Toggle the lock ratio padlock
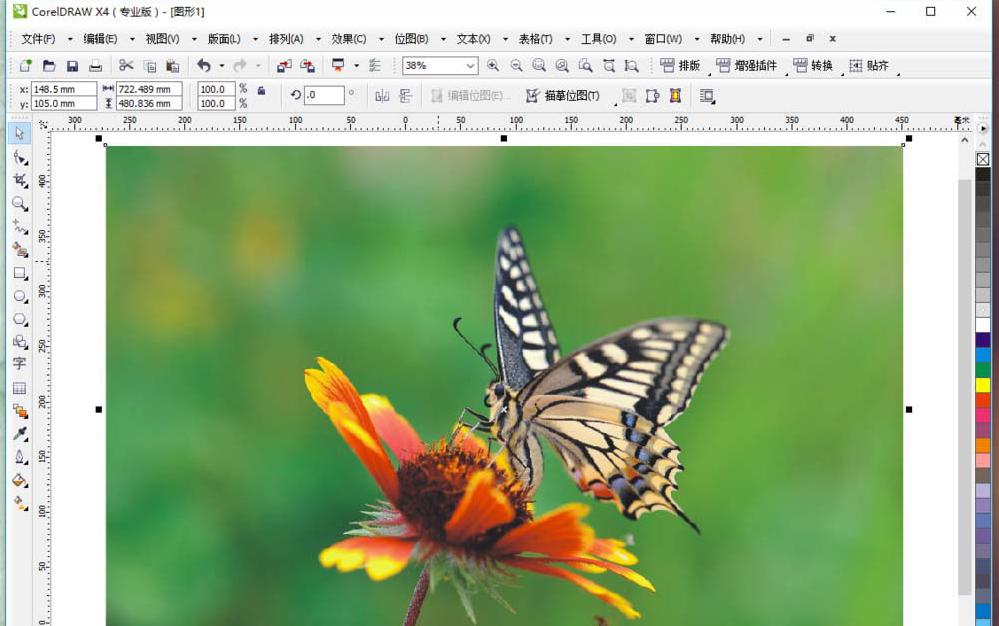This screenshot has width=999, height=626. pyautogui.click(x=261, y=90)
